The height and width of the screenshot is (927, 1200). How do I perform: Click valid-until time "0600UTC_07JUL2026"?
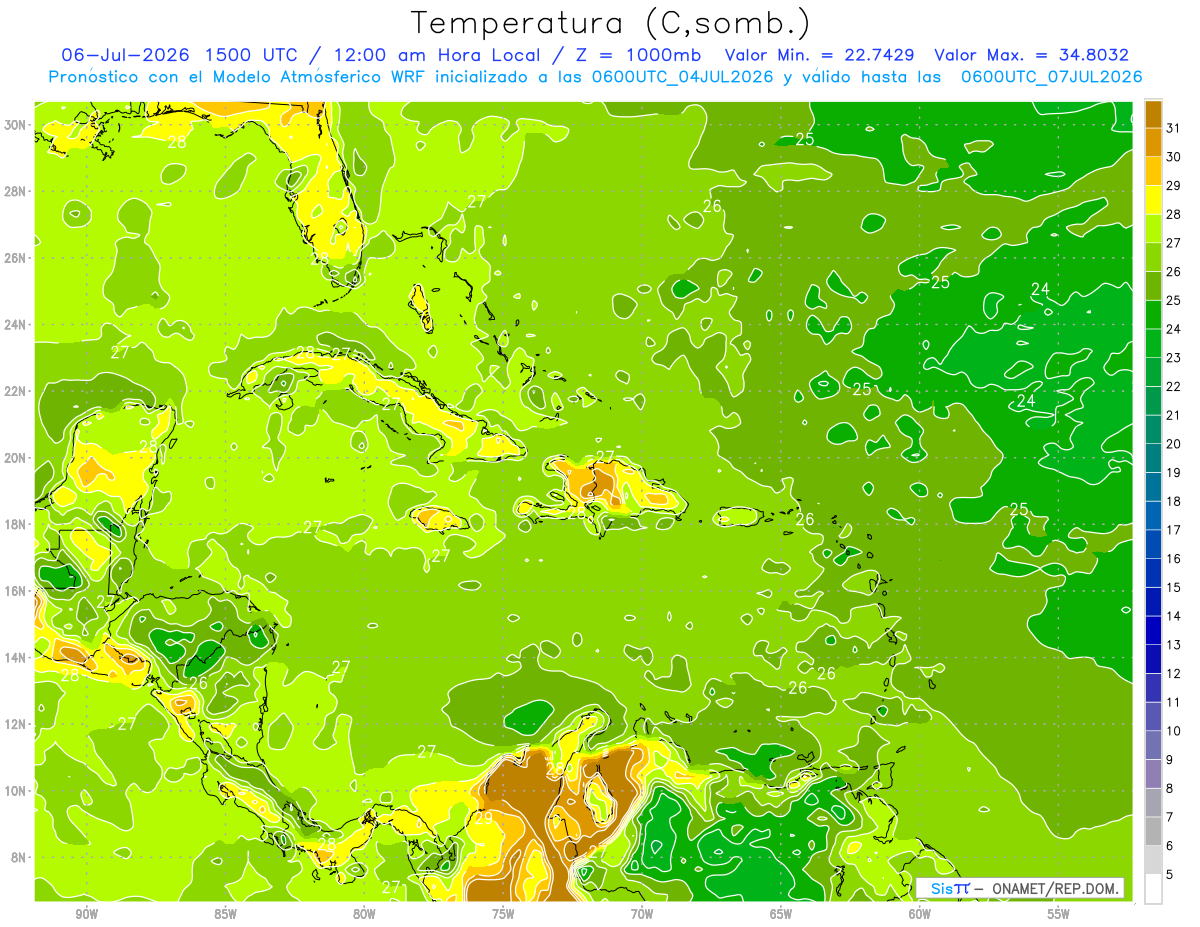pyautogui.click(x=1051, y=76)
